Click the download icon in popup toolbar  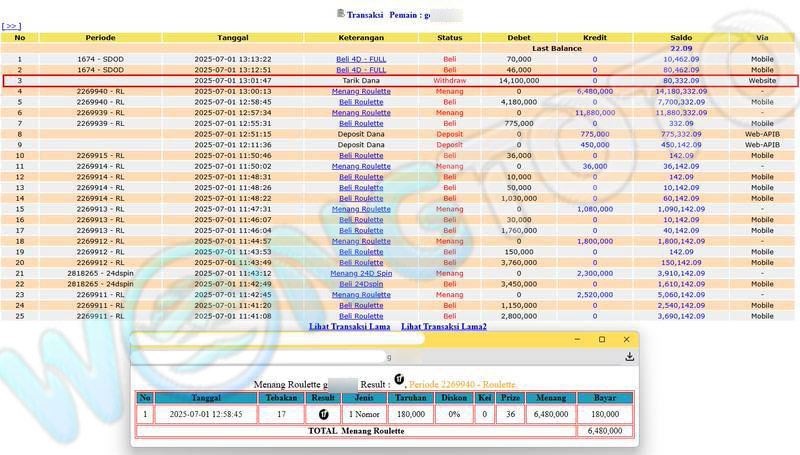(629, 356)
